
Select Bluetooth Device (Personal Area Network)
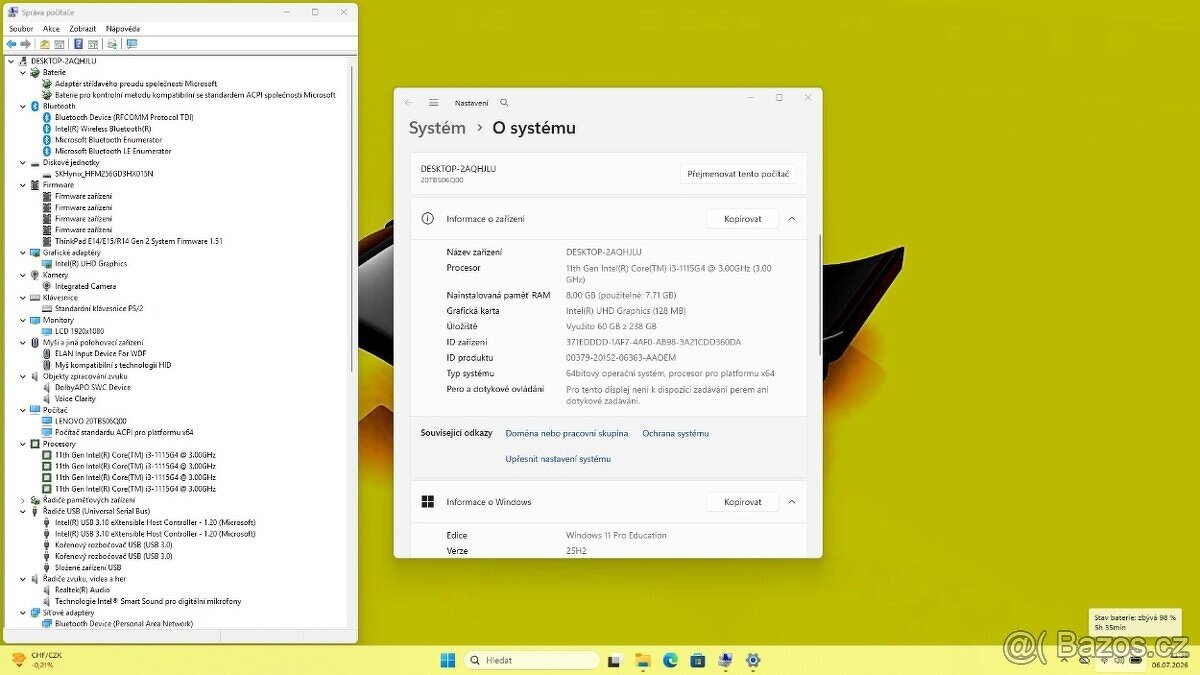124,624
